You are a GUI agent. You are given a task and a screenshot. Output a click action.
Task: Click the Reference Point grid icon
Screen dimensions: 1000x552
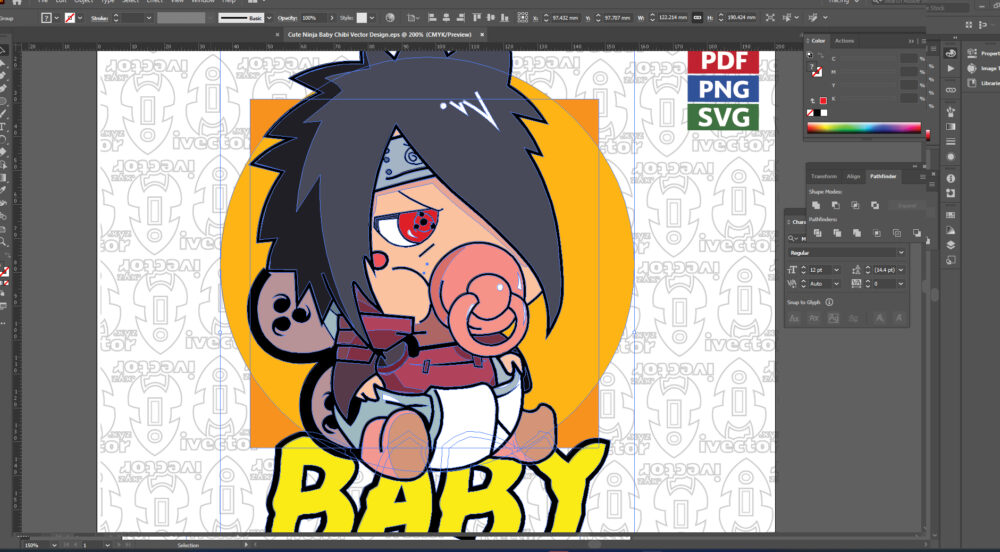tap(522, 18)
